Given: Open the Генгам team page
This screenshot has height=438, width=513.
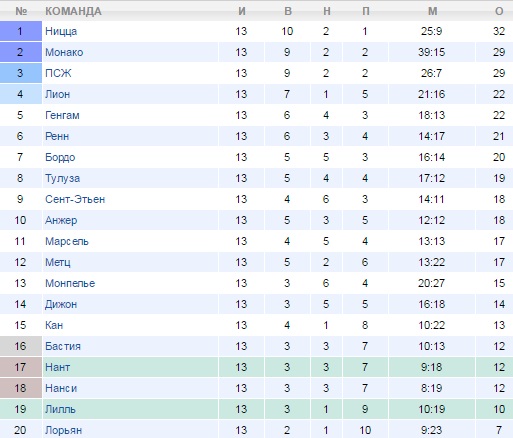Looking at the screenshot, I should coord(62,115).
